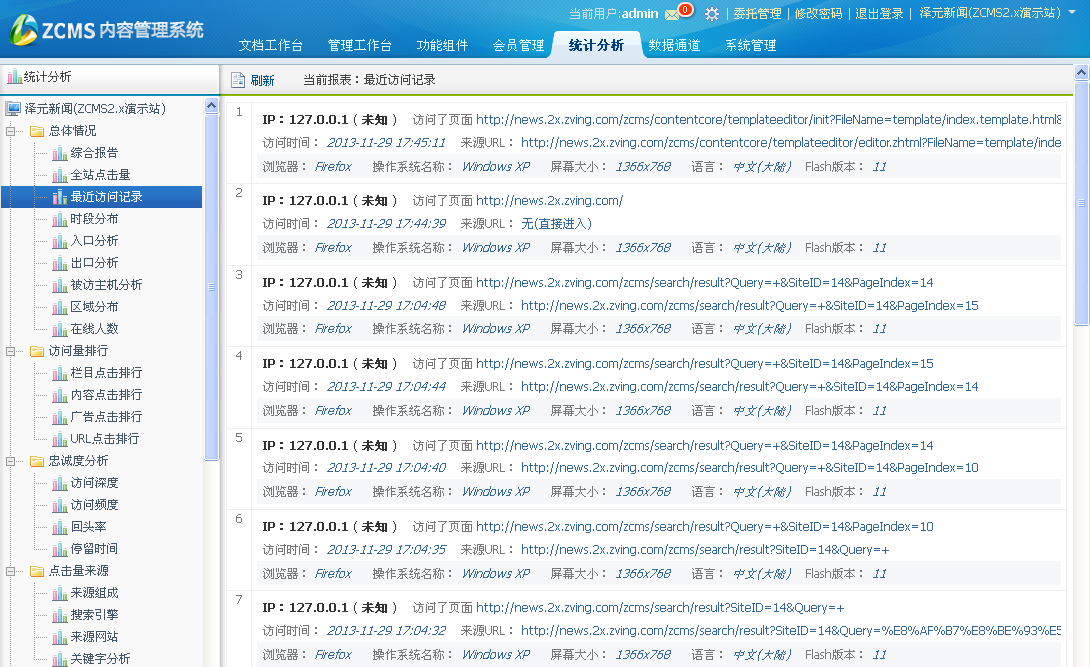The image size is (1090, 667).
Task: Click the refresh (刷新) icon in toolbar
Action: coord(238,80)
